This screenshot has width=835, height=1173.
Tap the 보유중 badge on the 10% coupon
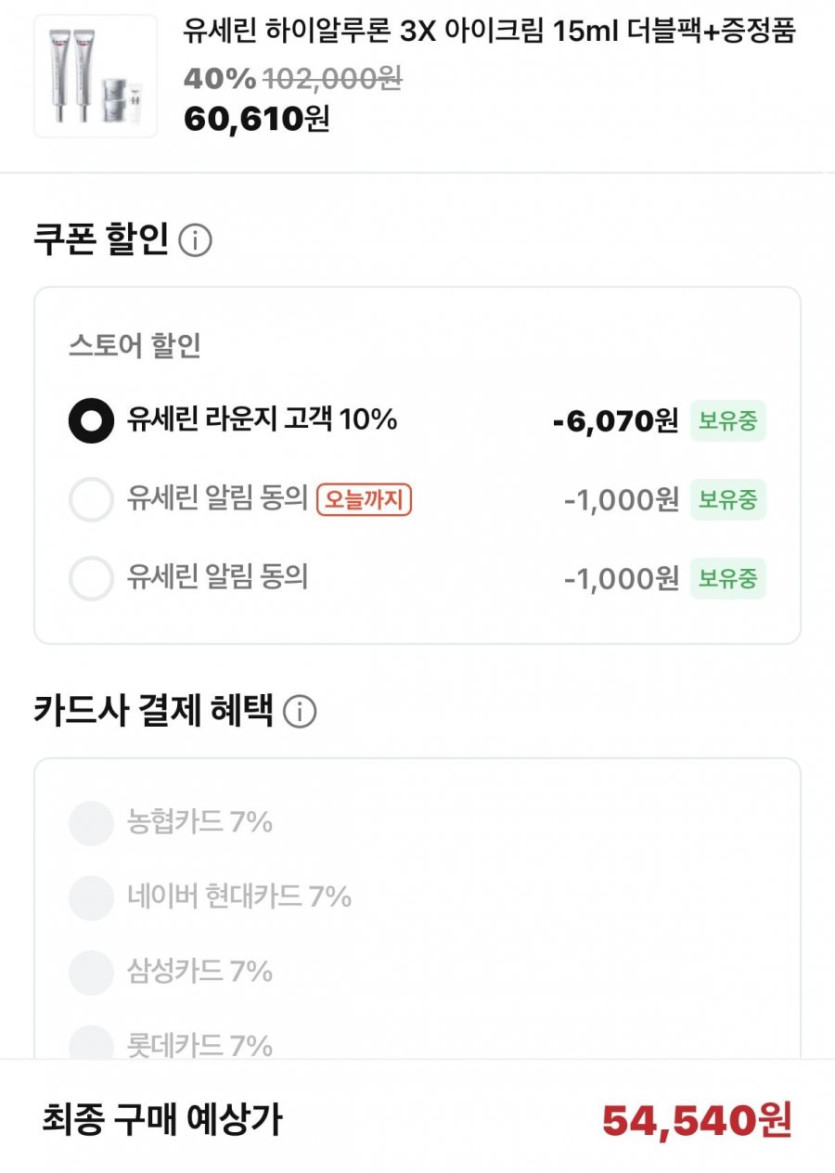coord(728,421)
